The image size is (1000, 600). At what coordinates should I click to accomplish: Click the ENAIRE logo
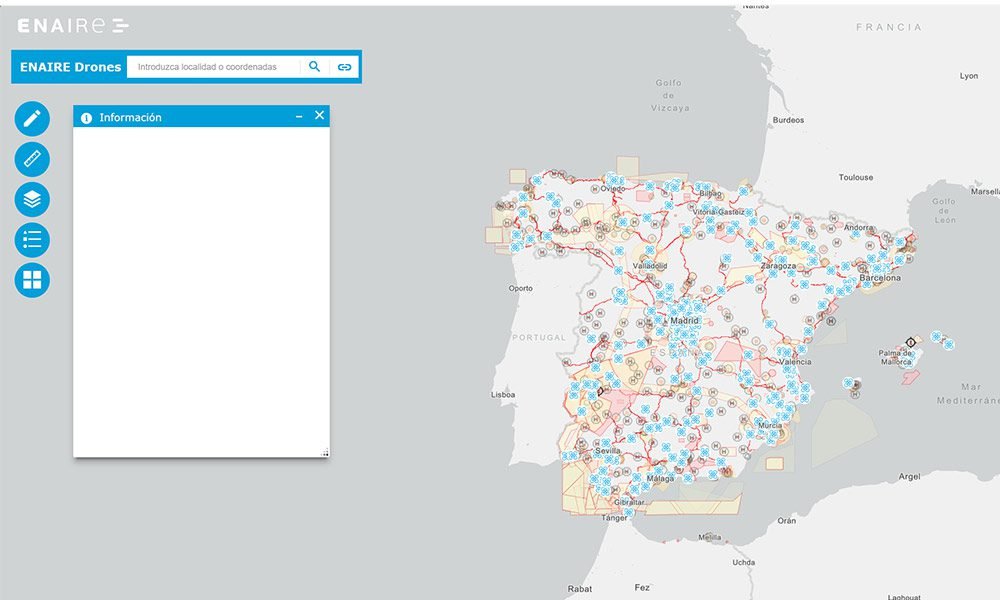pyautogui.click(x=73, y=26)
